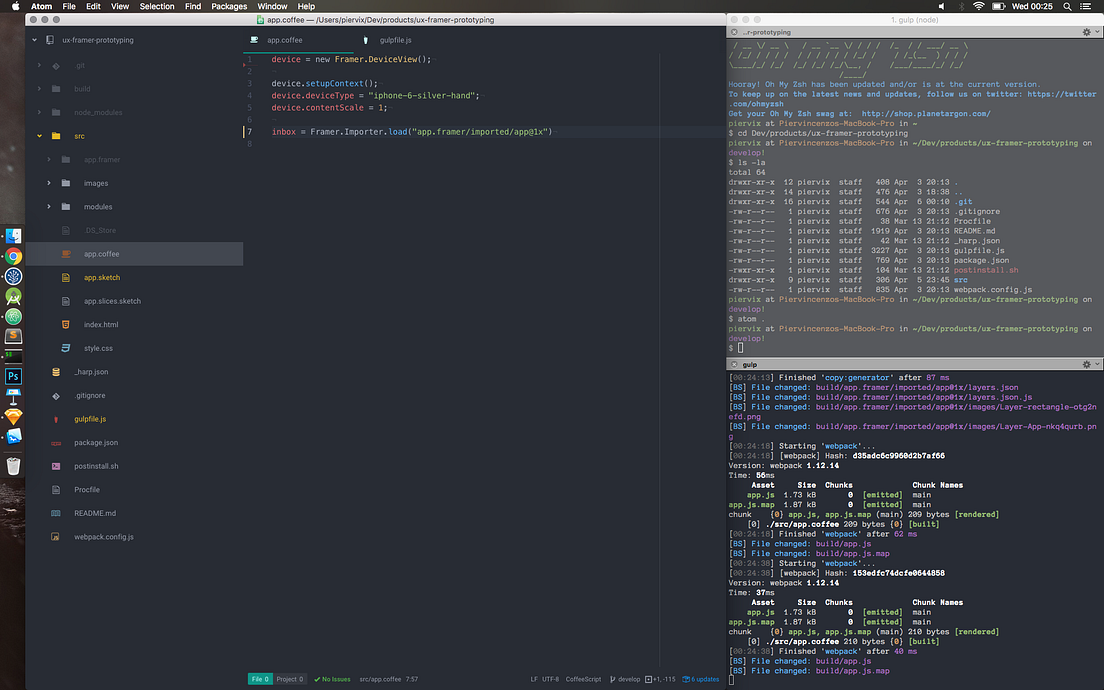Launch Photoshop from the dock
Image resolution: width=1104 pixels, height=690 pixels.
(x=13, y=376)
